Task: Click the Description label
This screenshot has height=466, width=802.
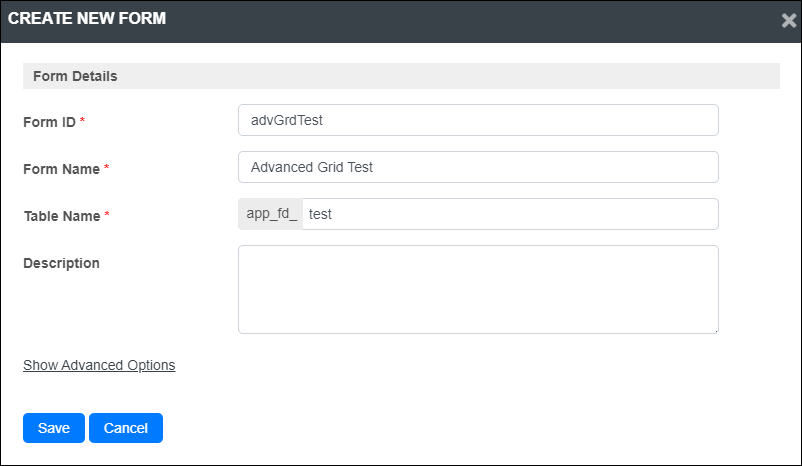Action: tap(61, 263)
